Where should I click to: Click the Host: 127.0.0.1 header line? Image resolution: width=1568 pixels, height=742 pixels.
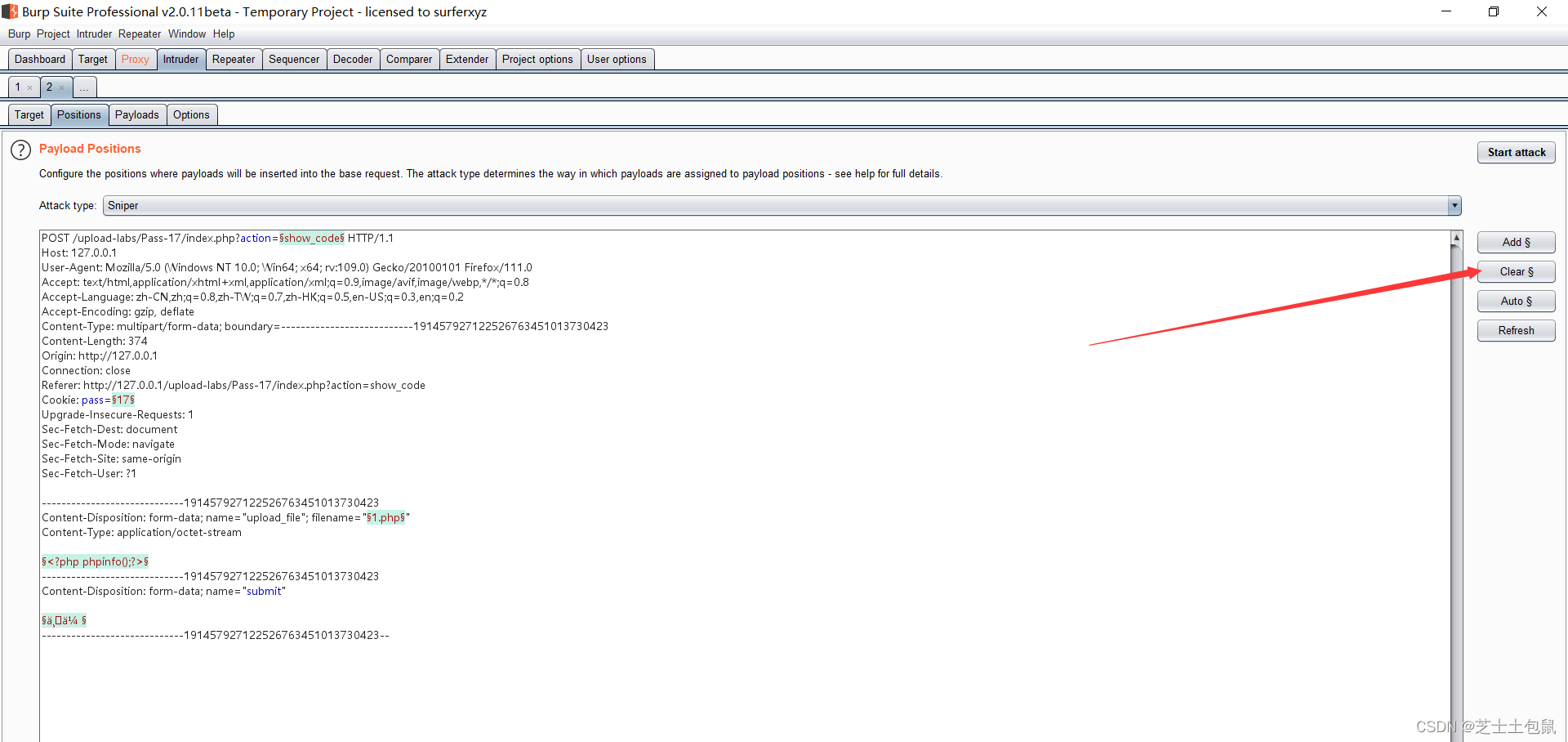coord(79,253)
